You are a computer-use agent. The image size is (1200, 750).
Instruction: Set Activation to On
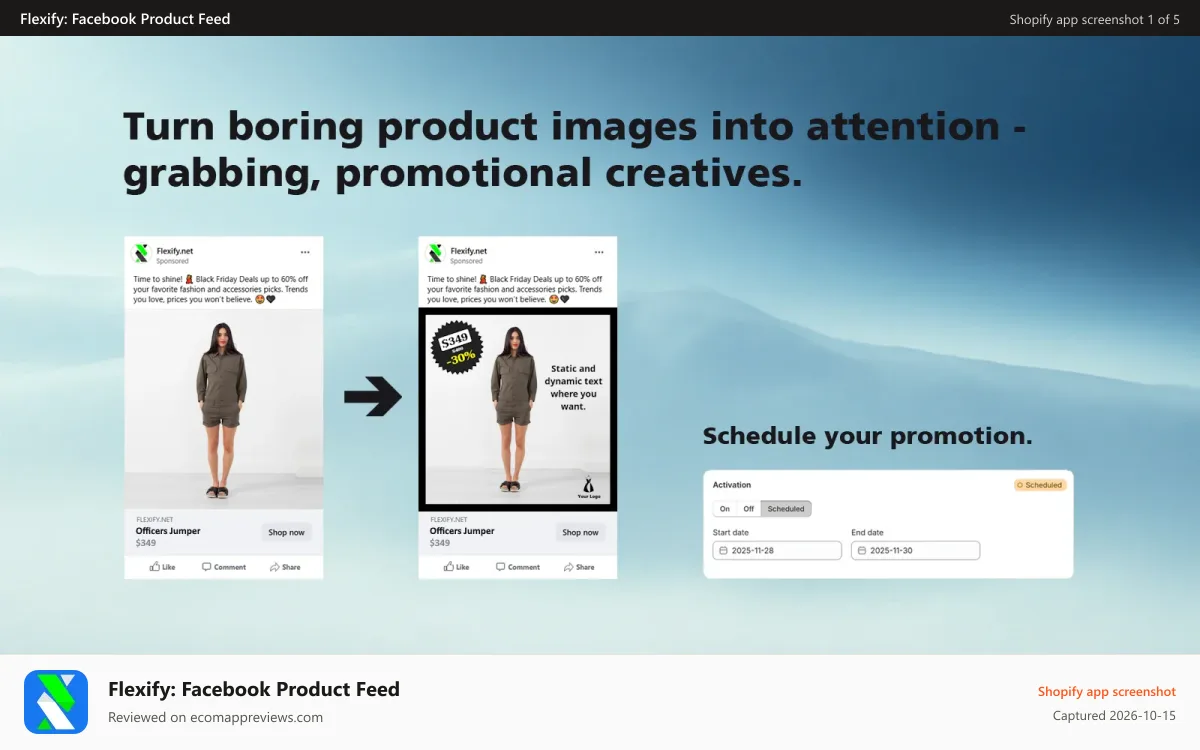725,509
